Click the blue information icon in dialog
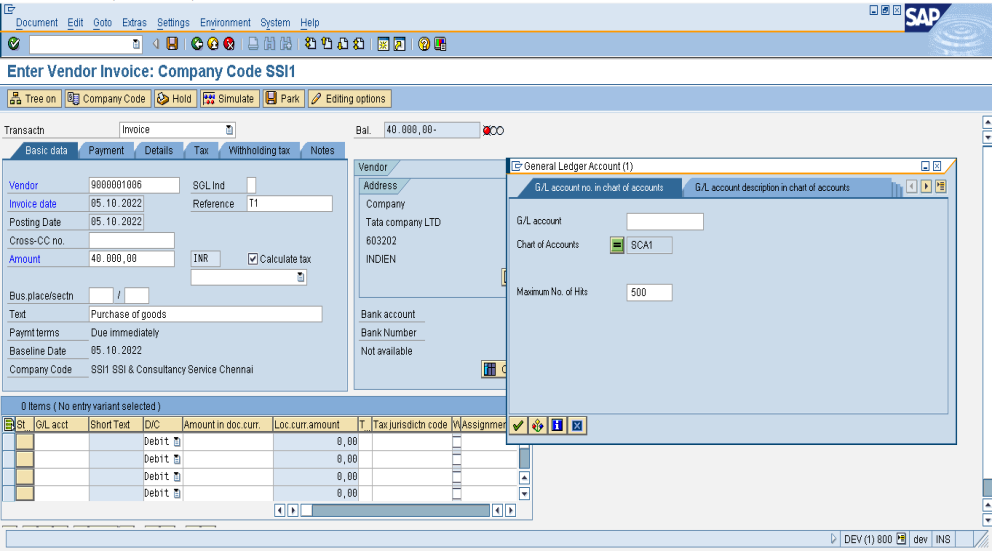Viewport: 993px width, 552px height. tap(558, 425)
